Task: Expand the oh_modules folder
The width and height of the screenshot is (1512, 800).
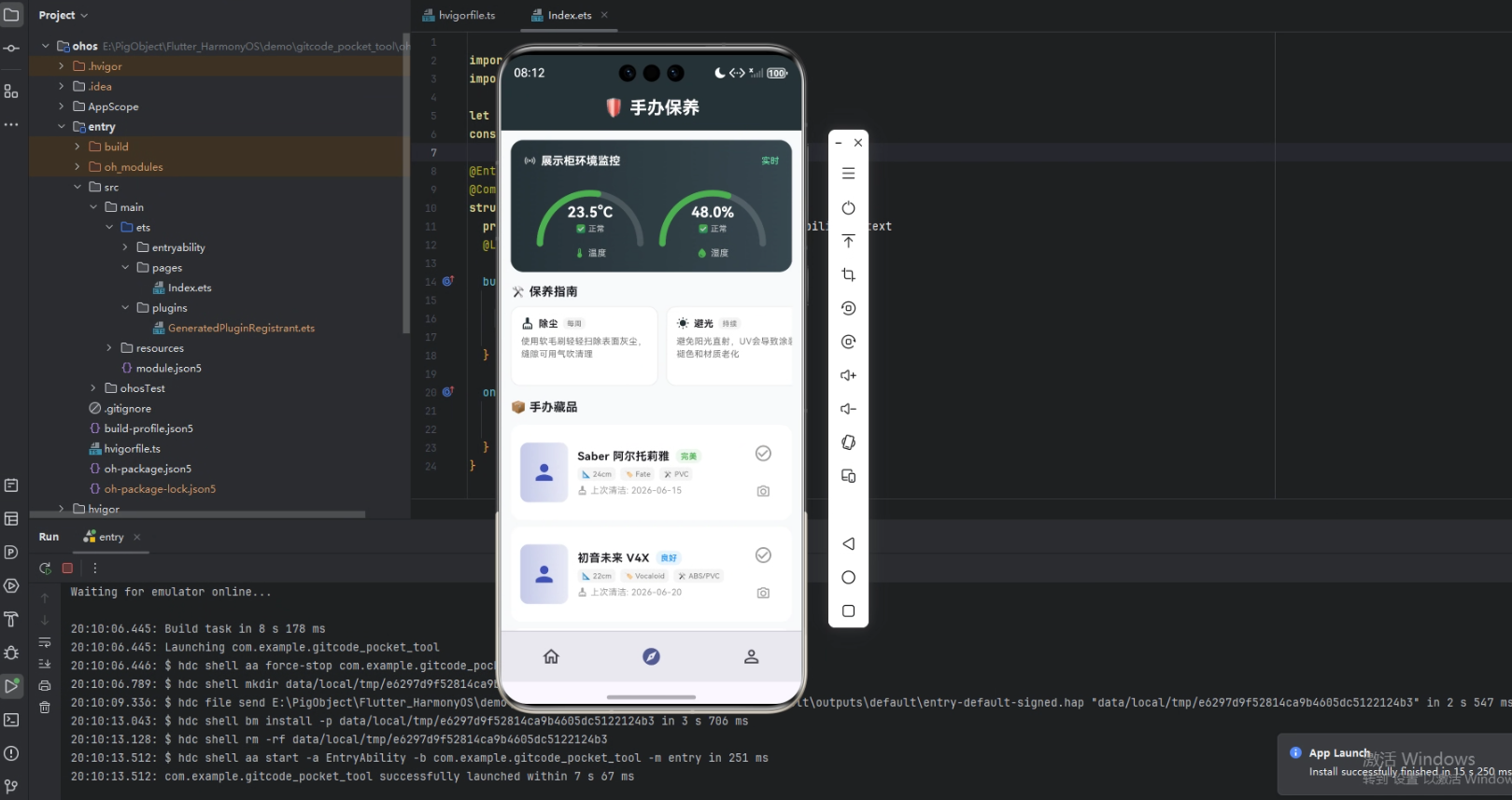Action: click(77, 167)
